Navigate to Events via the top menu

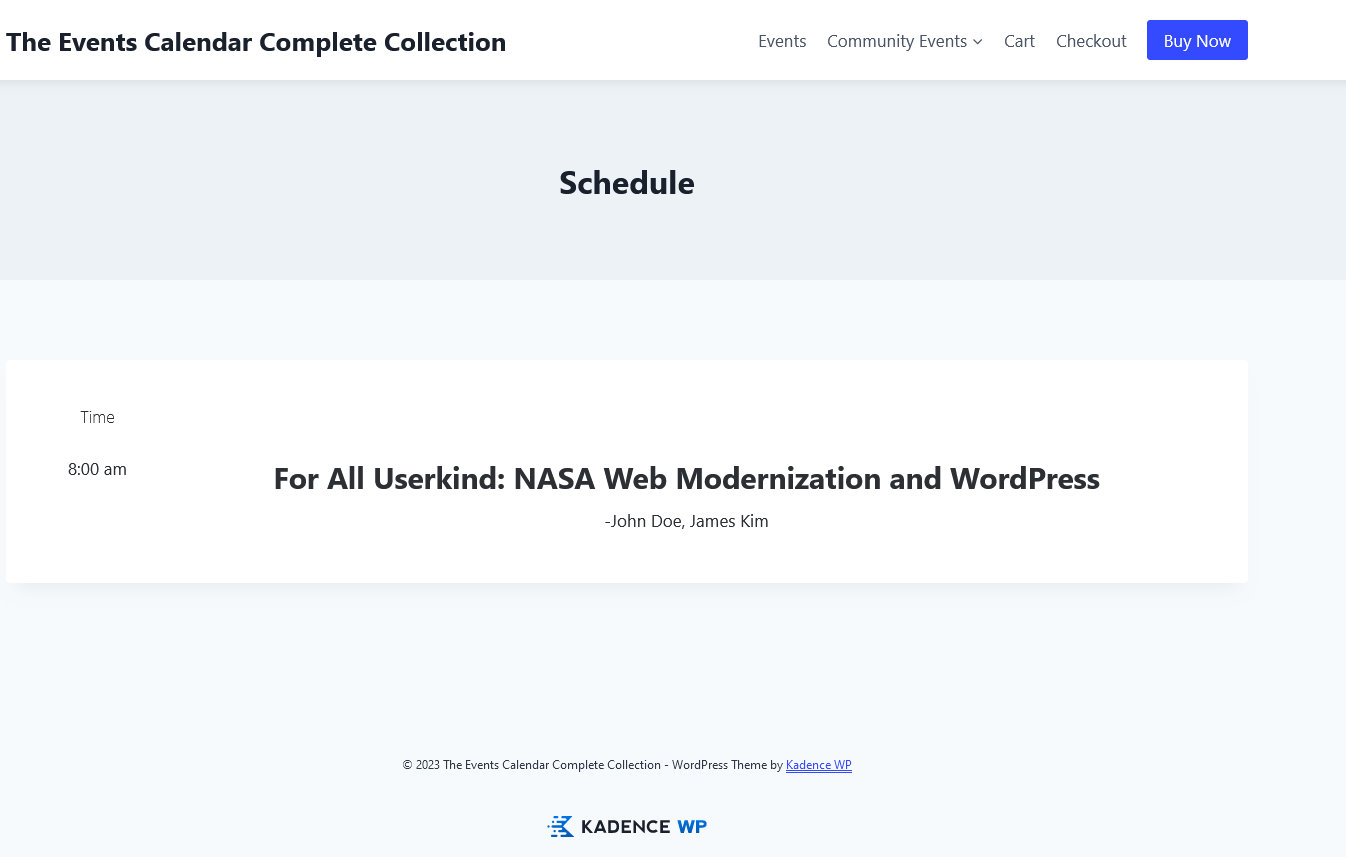pyautogui.click(x=782, y=41)
